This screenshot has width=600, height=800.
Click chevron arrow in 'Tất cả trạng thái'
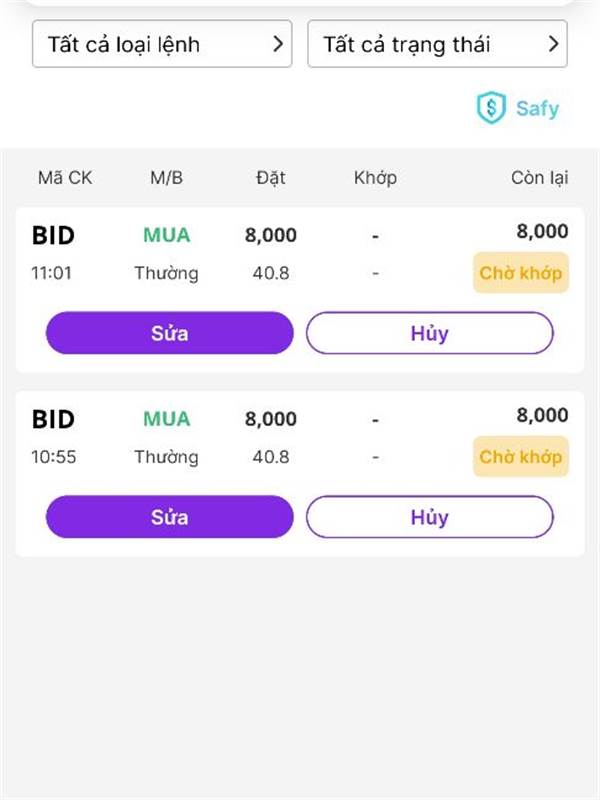[554, 44]
